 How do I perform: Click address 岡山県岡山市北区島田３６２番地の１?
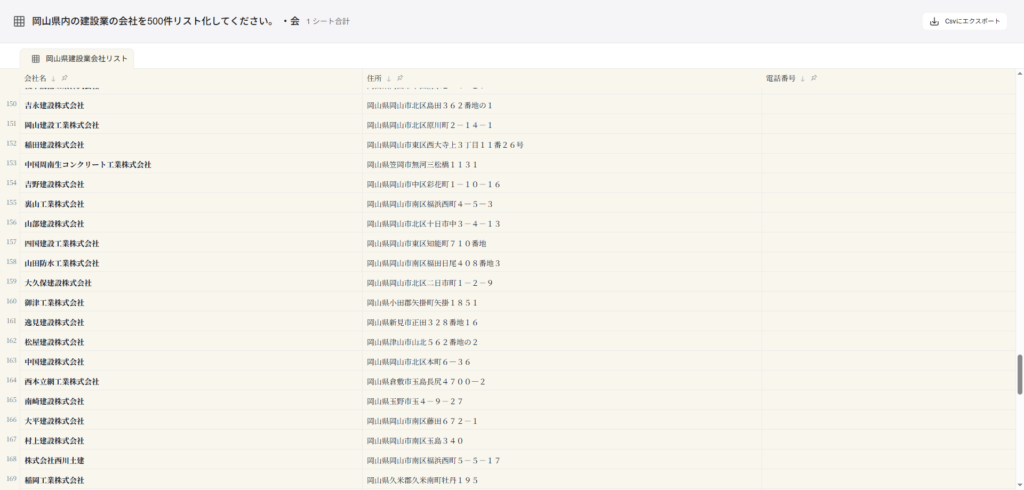pos(430,105)
